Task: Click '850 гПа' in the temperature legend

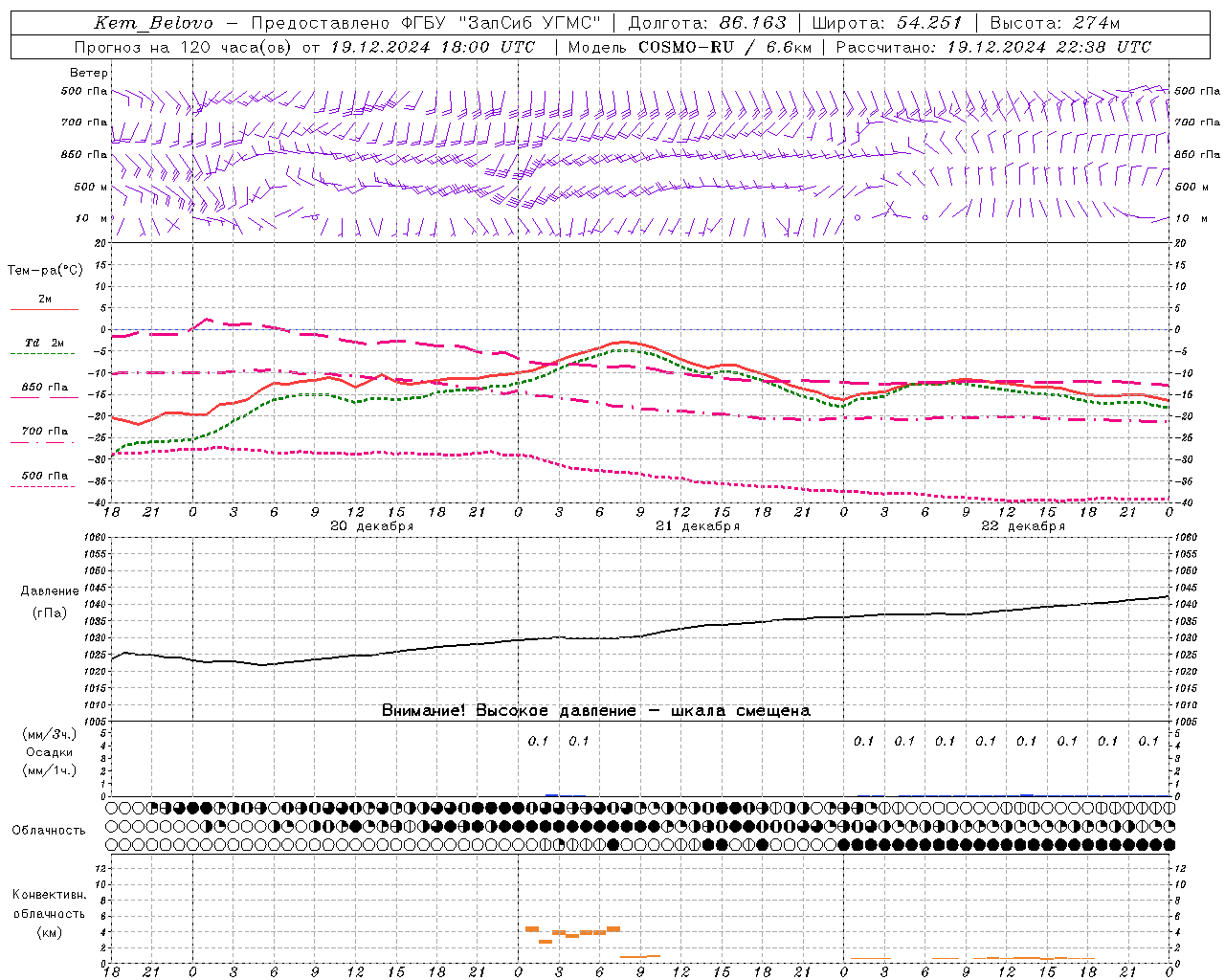Action: coord(45,388)
